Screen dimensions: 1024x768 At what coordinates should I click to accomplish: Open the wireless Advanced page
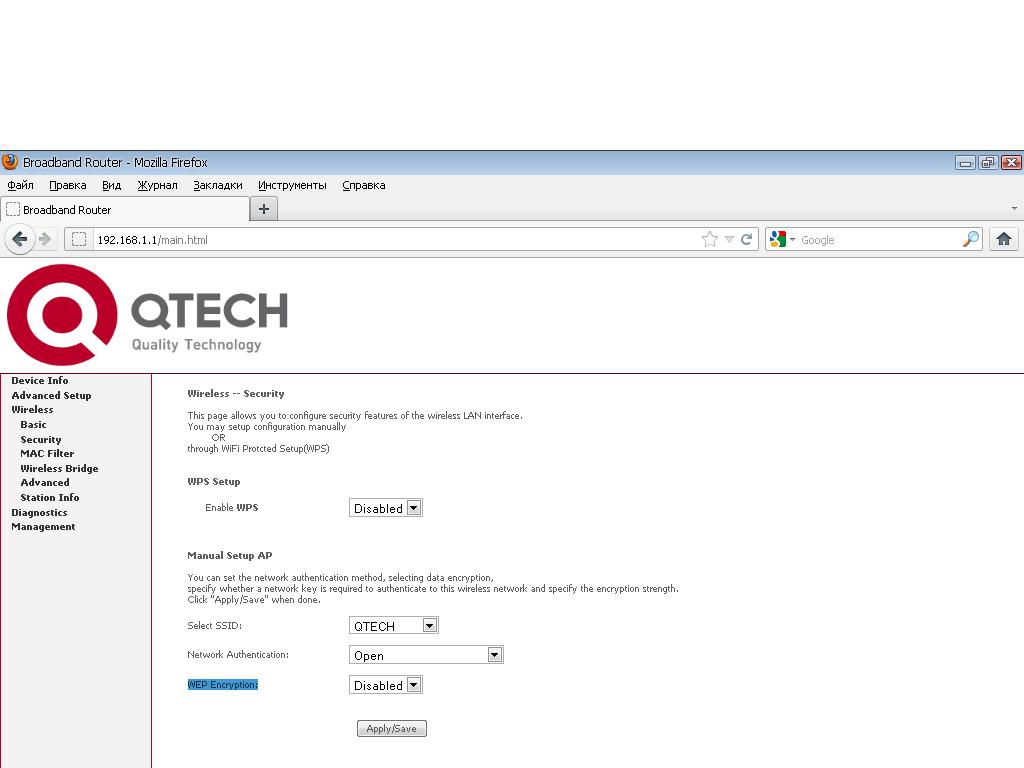coord(45,483)
